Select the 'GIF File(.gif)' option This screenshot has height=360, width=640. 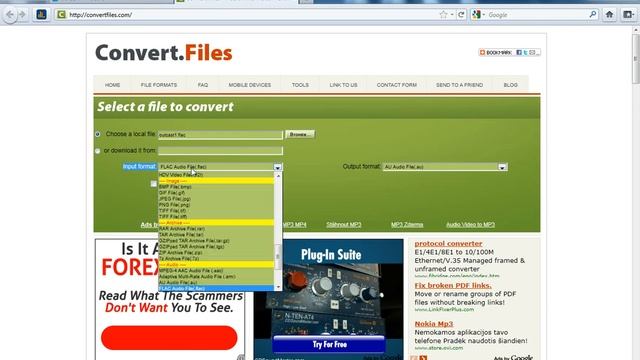coord(216,193)
